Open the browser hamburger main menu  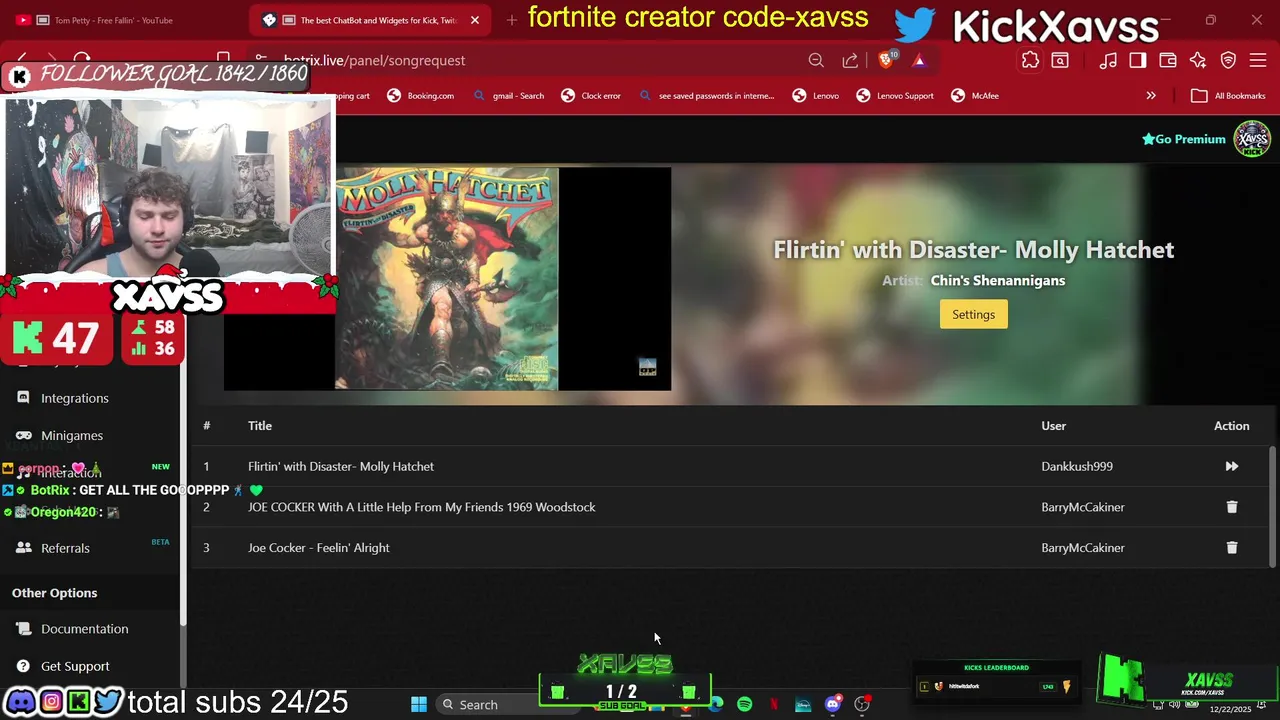pyautogui.click(x=1258, y=60)
